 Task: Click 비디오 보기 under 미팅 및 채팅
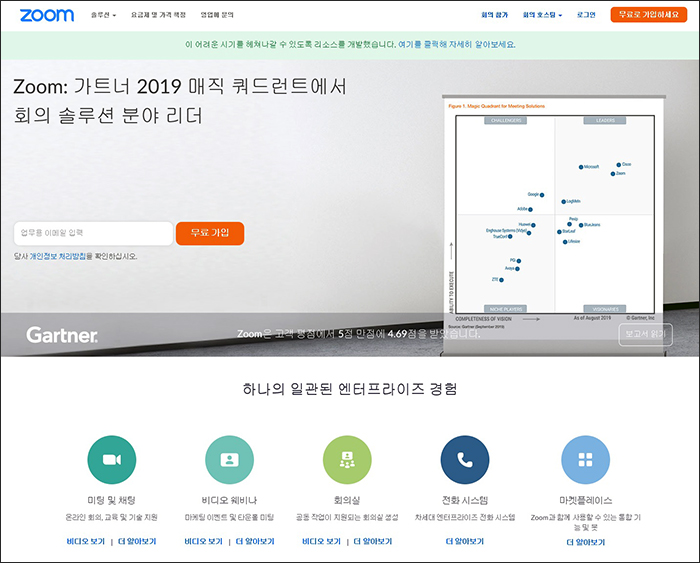click(86, 542)
